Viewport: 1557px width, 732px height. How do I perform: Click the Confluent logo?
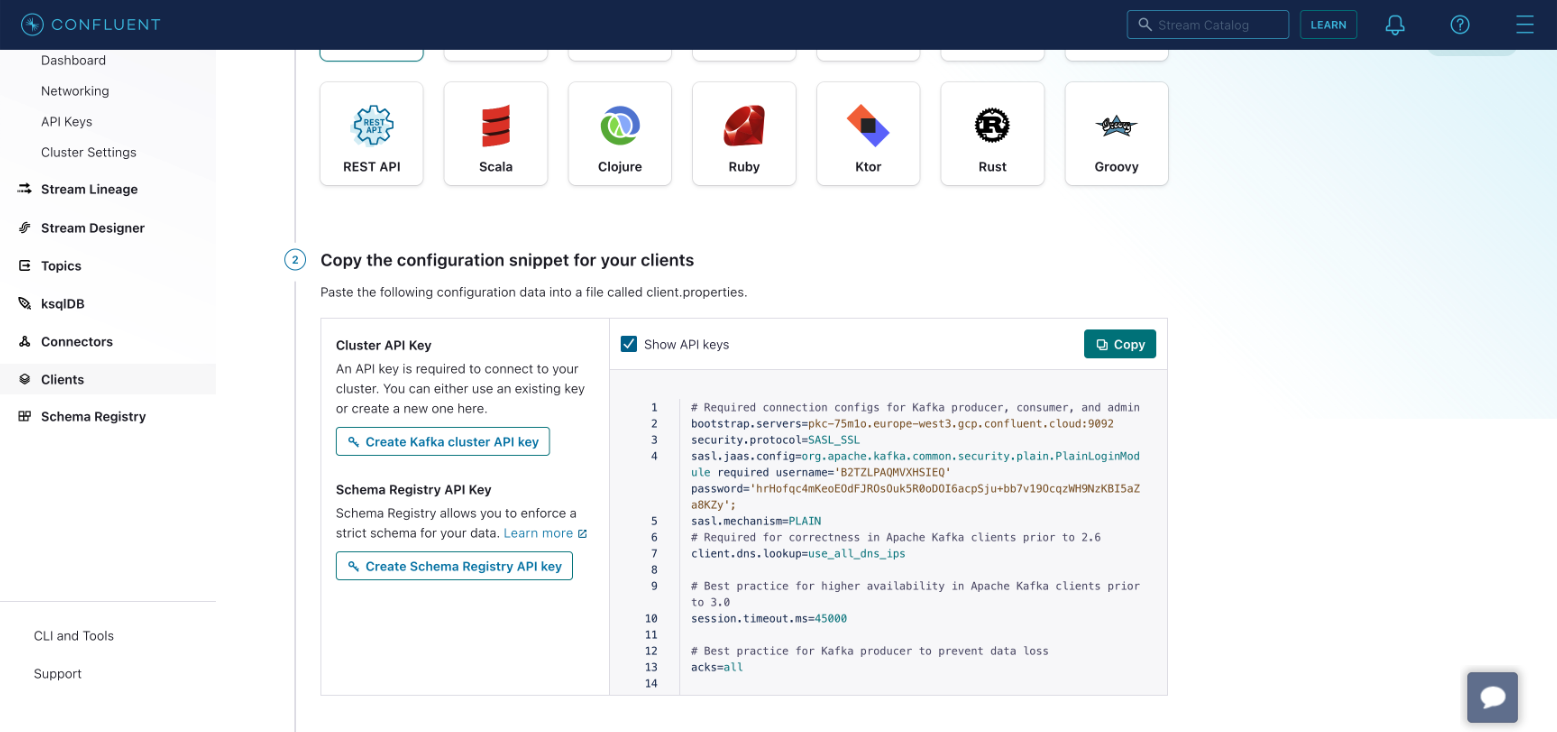tap(90, 25)
